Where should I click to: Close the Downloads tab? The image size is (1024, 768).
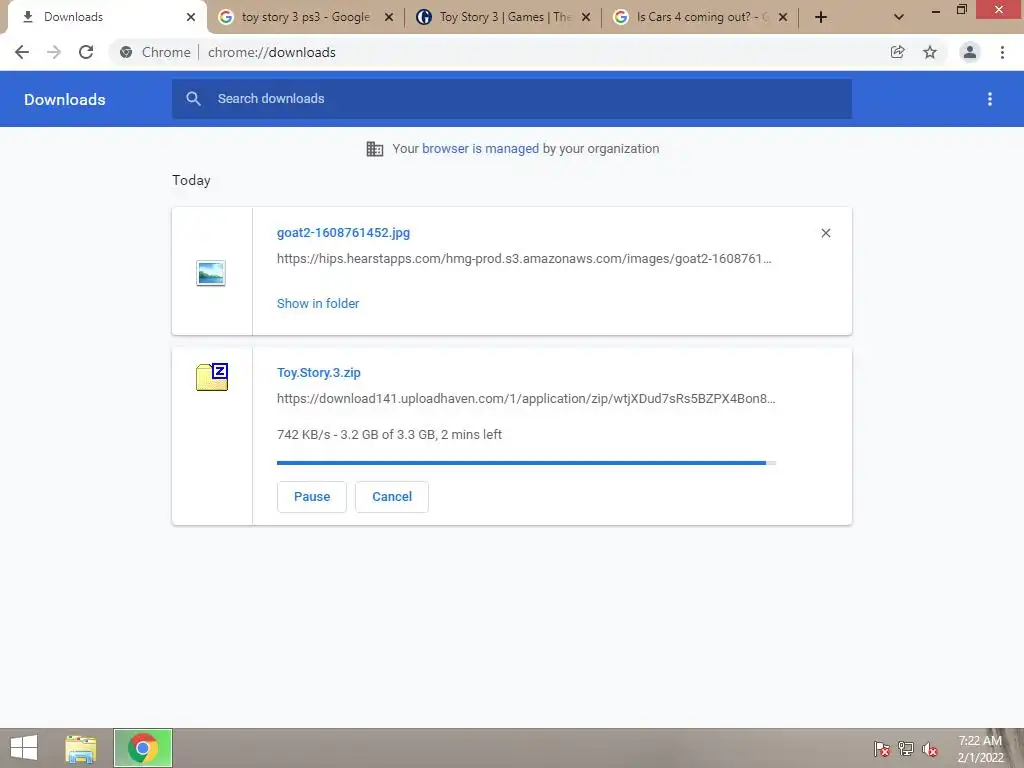coord(191,17)
